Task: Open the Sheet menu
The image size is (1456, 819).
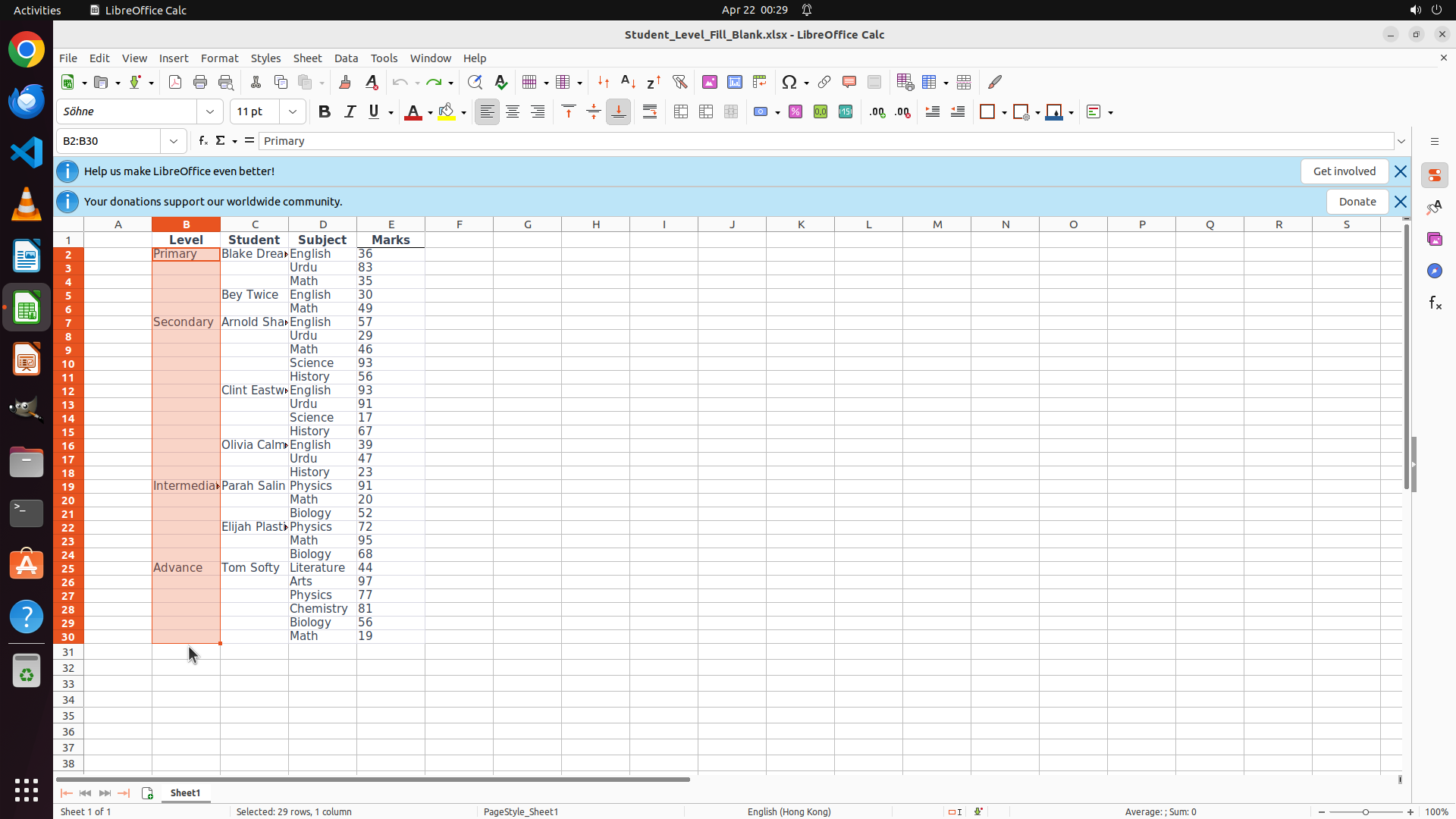Action: [x=307, y=58]
